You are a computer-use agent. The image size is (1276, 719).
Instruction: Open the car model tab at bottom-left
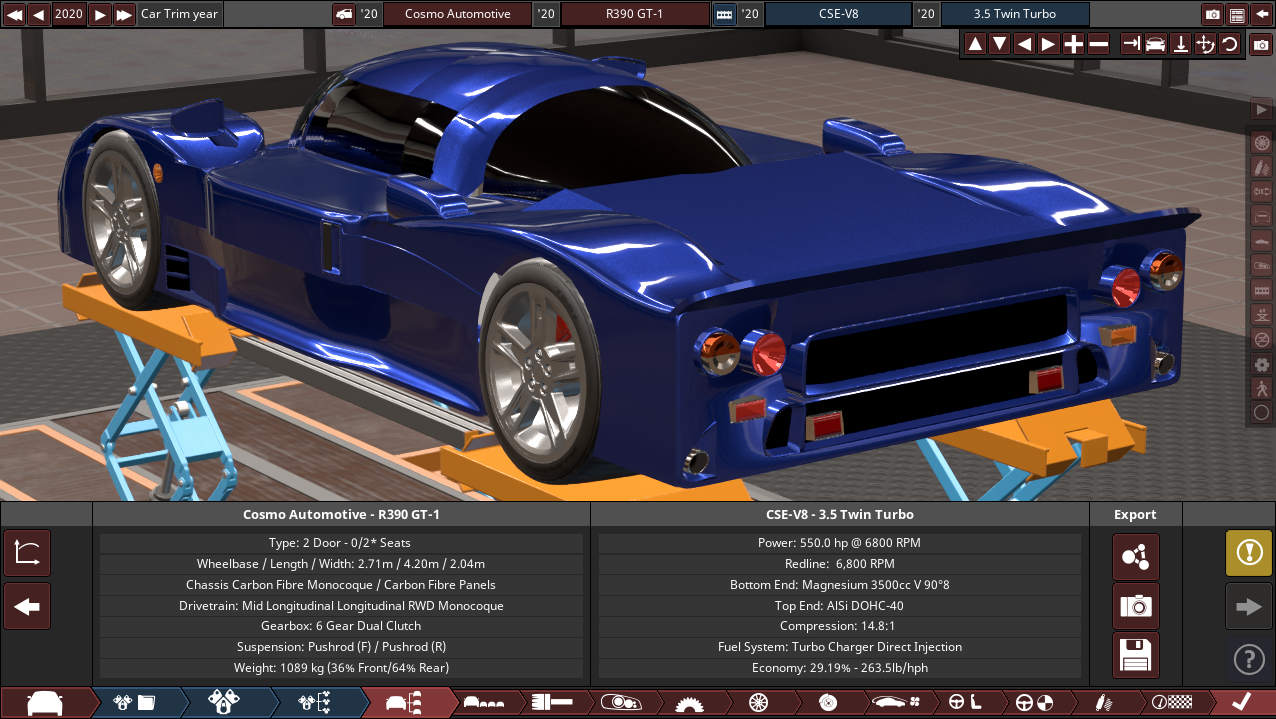44,703
